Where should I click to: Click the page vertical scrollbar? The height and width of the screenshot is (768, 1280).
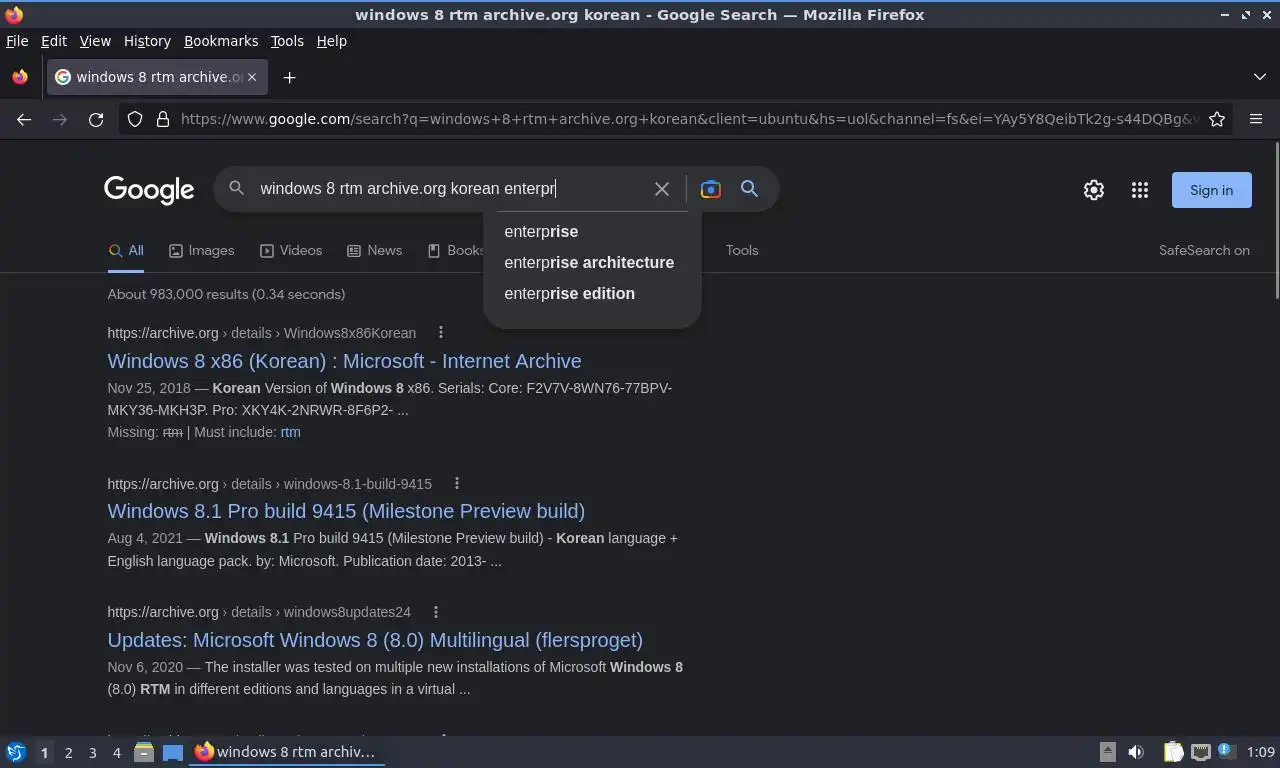click(x=1276, y=220)
